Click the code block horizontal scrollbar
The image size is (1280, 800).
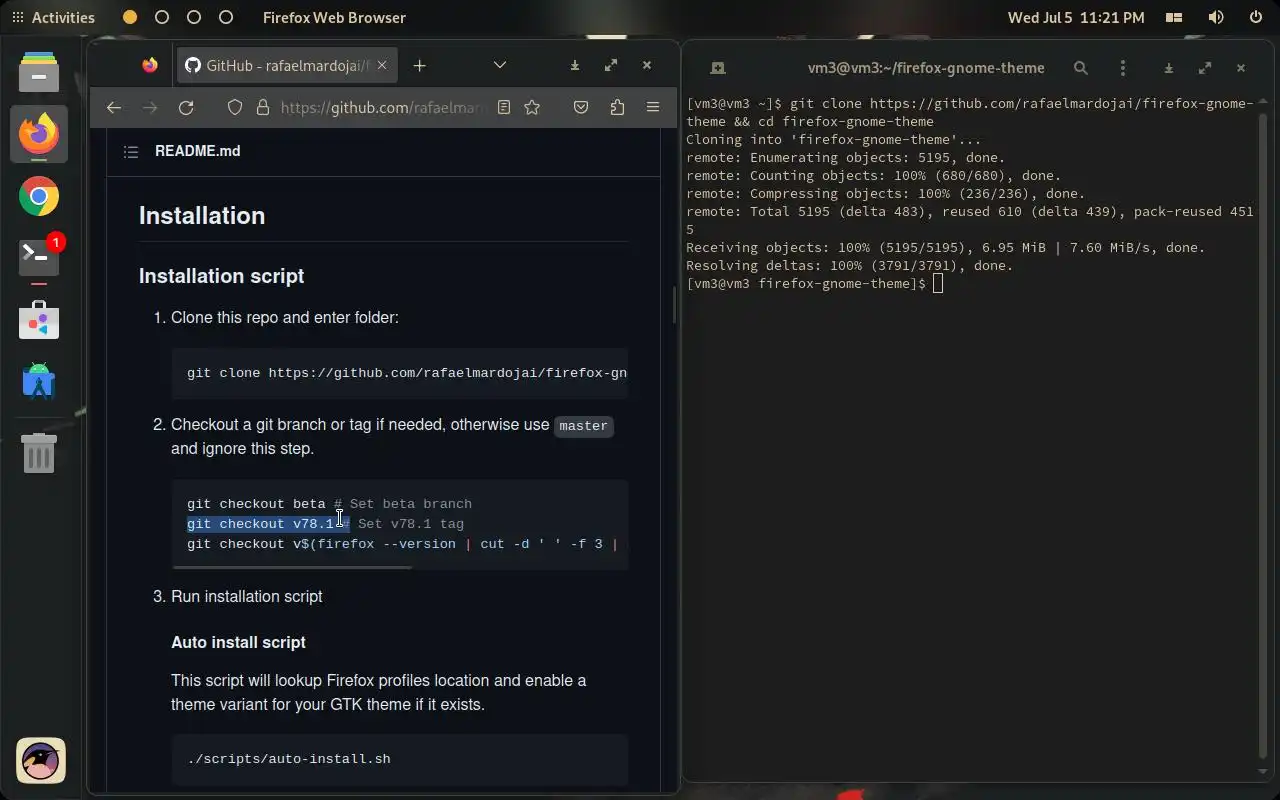pyautogui.click(x=292, y=567)
